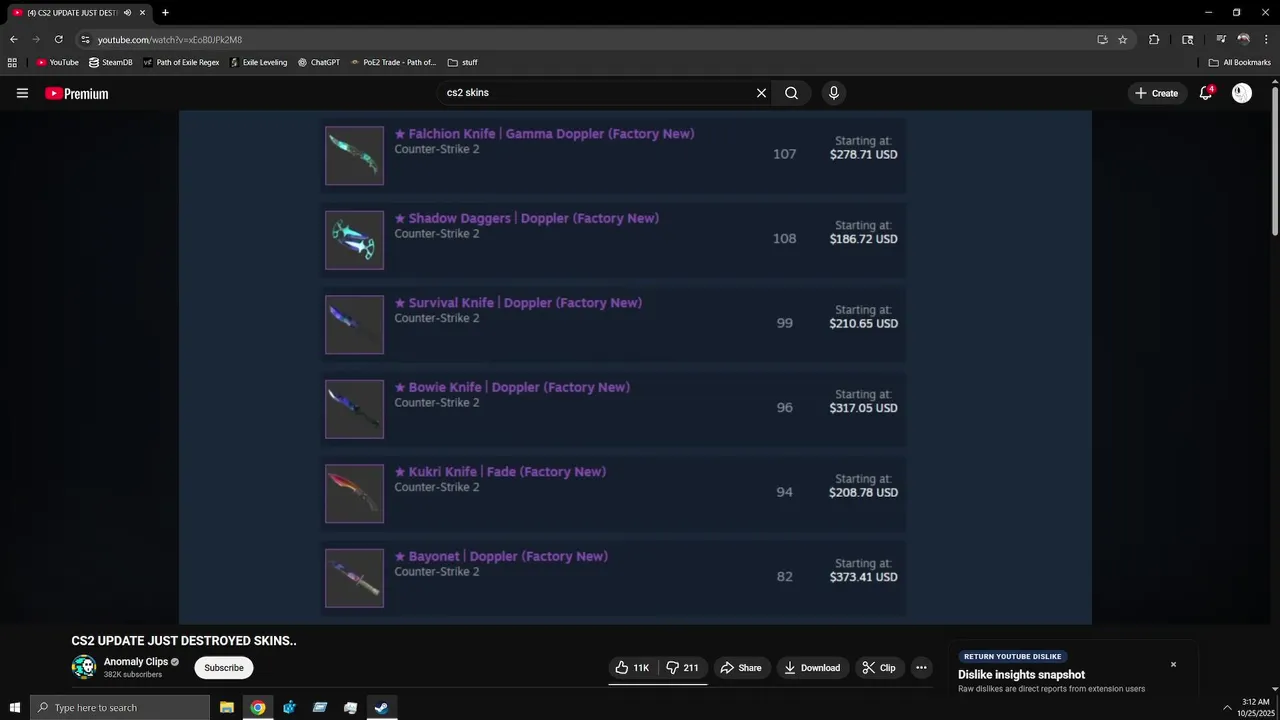Dislike the video with thumbs down
This screenshot has height=720, width=1280.
point(684,668)
